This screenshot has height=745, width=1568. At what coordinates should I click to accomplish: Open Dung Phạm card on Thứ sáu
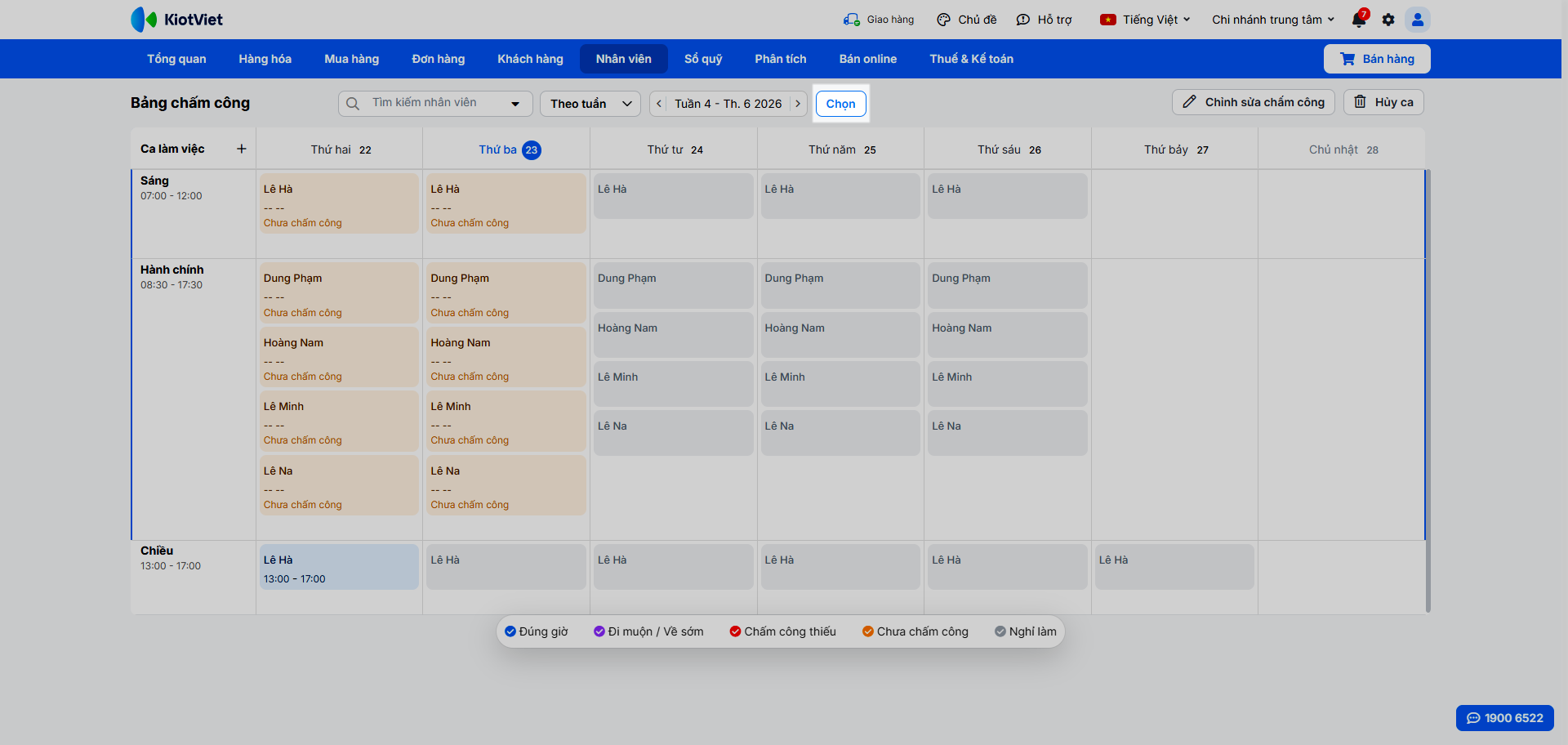tap(1008, 285)
